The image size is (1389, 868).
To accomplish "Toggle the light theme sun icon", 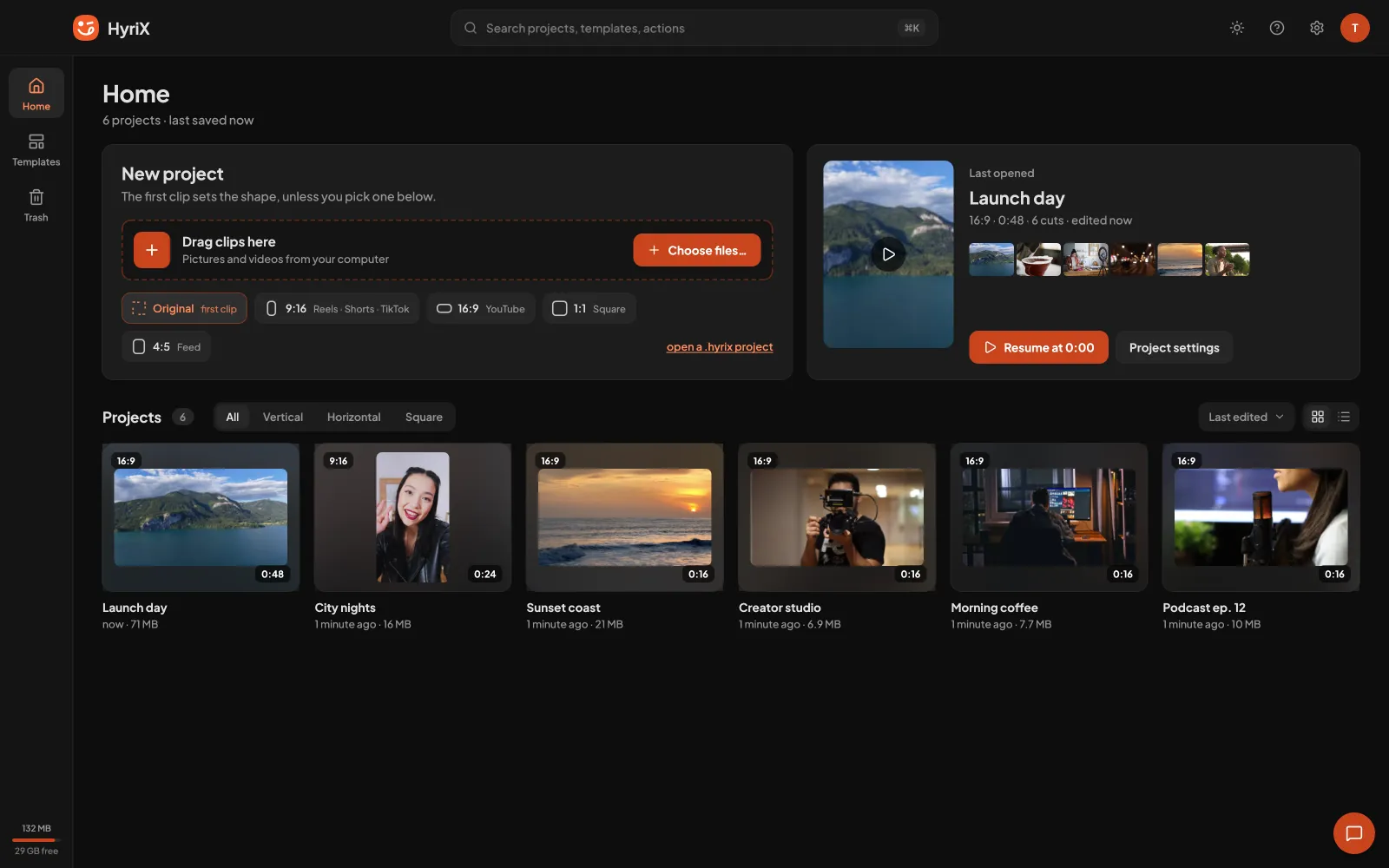I will pyautogui.click(x=1237, y=28).
